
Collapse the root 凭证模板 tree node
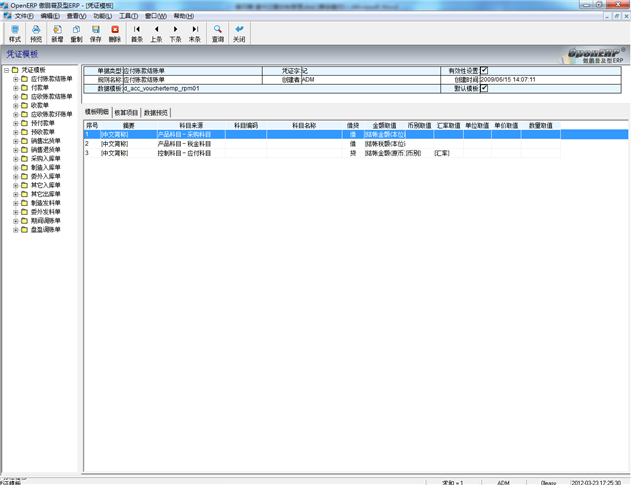(x=6, y=70)
